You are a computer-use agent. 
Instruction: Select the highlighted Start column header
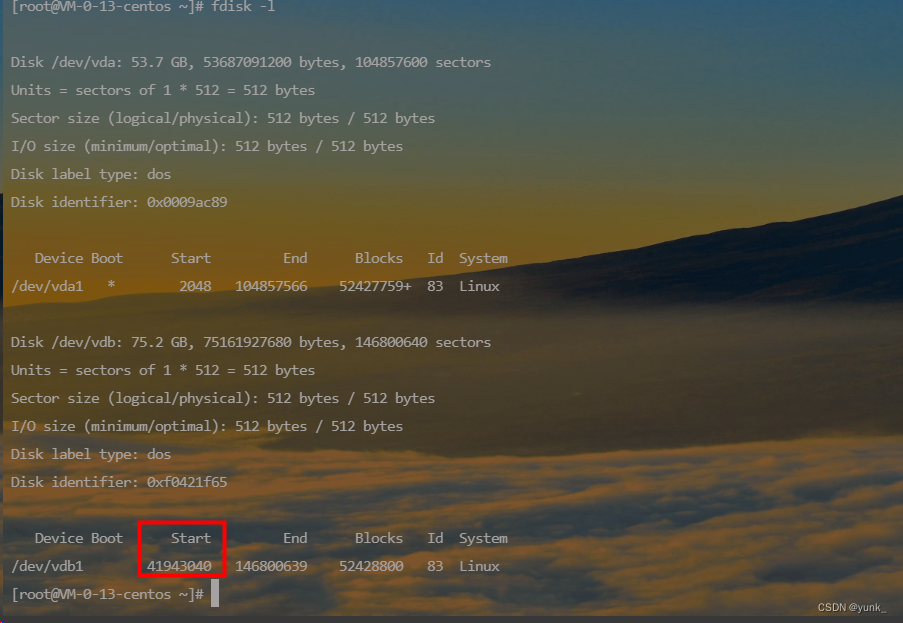(x=190, y=537)
